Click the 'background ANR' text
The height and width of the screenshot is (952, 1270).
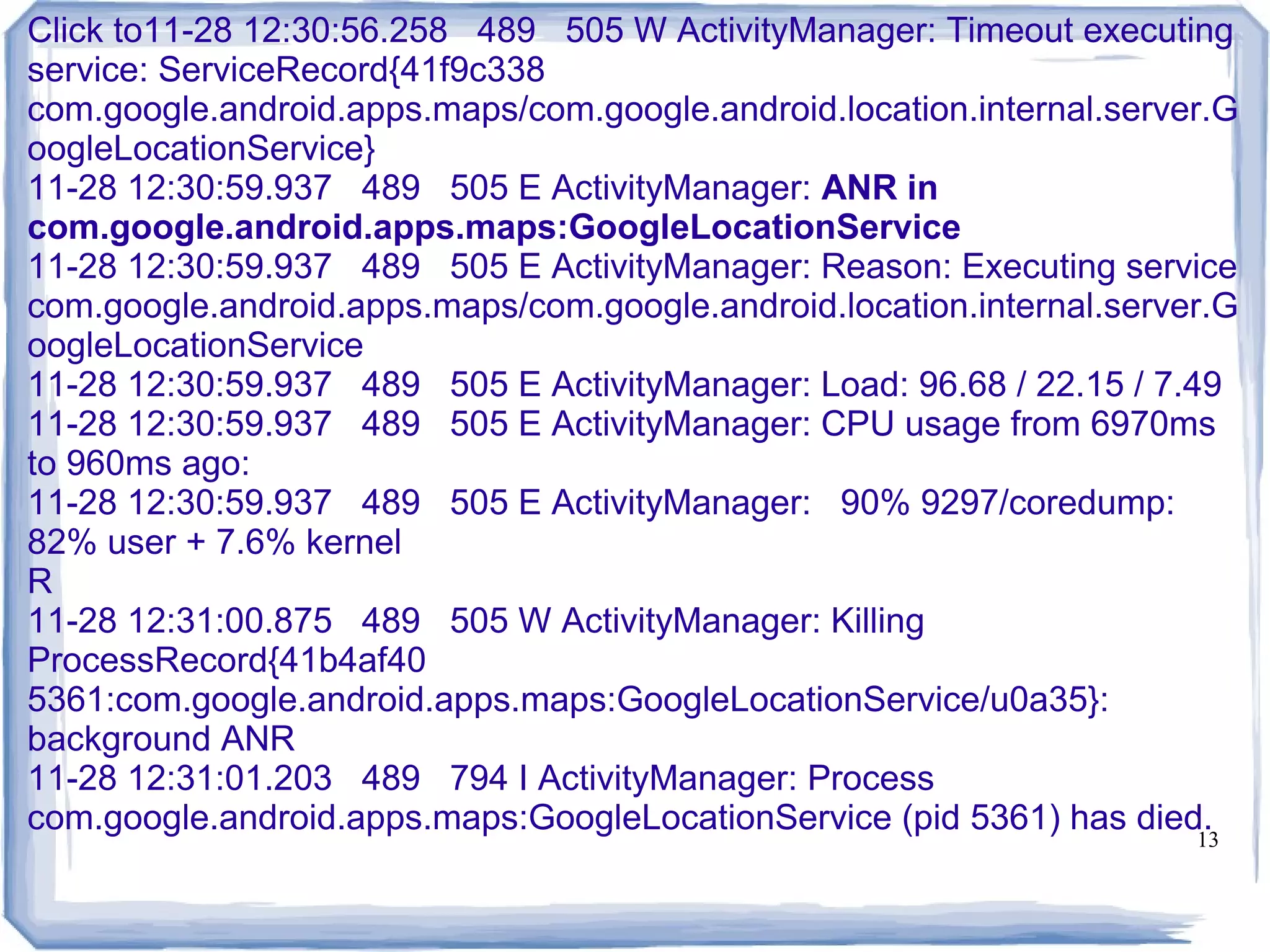tap(161, 739)
